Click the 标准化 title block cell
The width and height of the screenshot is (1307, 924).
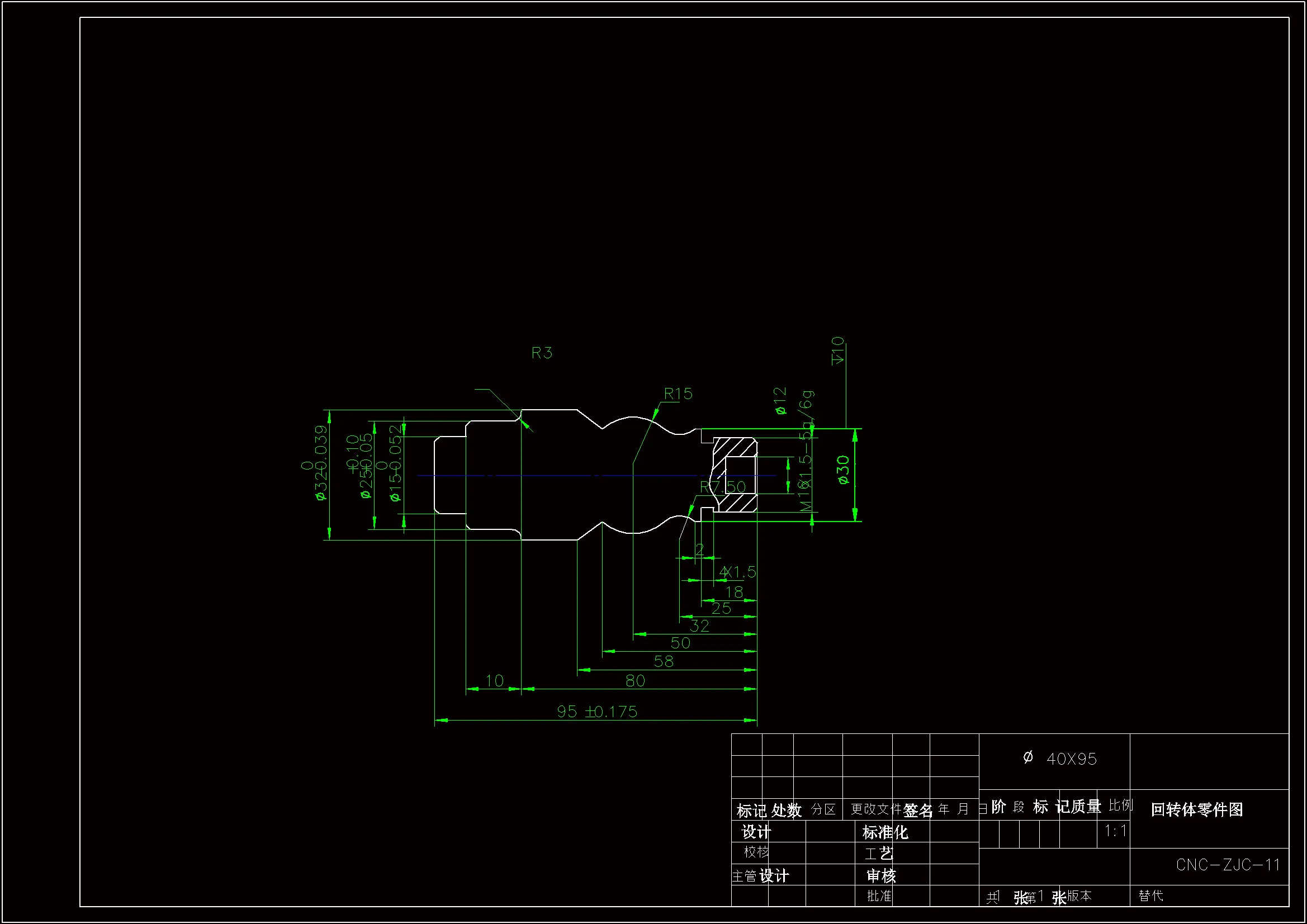[x=884, y=832]
